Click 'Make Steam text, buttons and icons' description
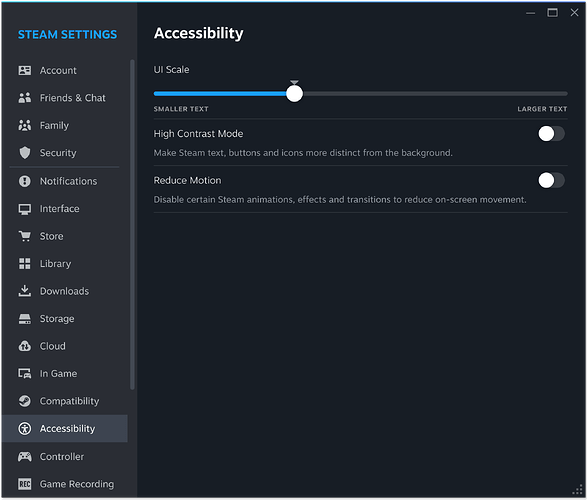587x500 pixels. pos(303,153)
